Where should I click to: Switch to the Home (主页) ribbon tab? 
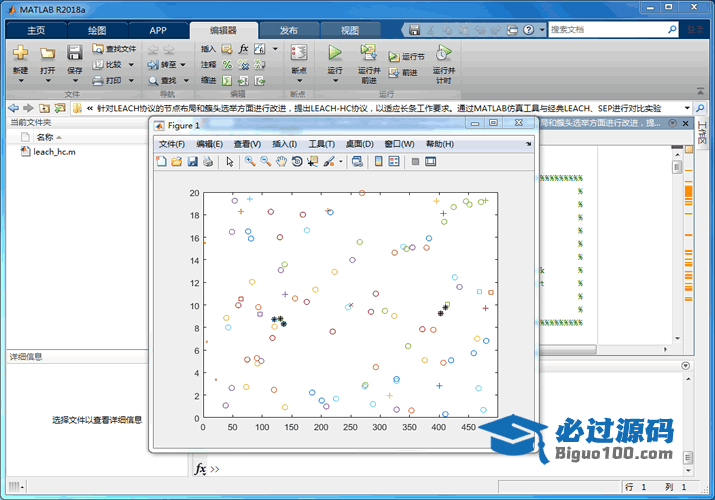(36, 31)
